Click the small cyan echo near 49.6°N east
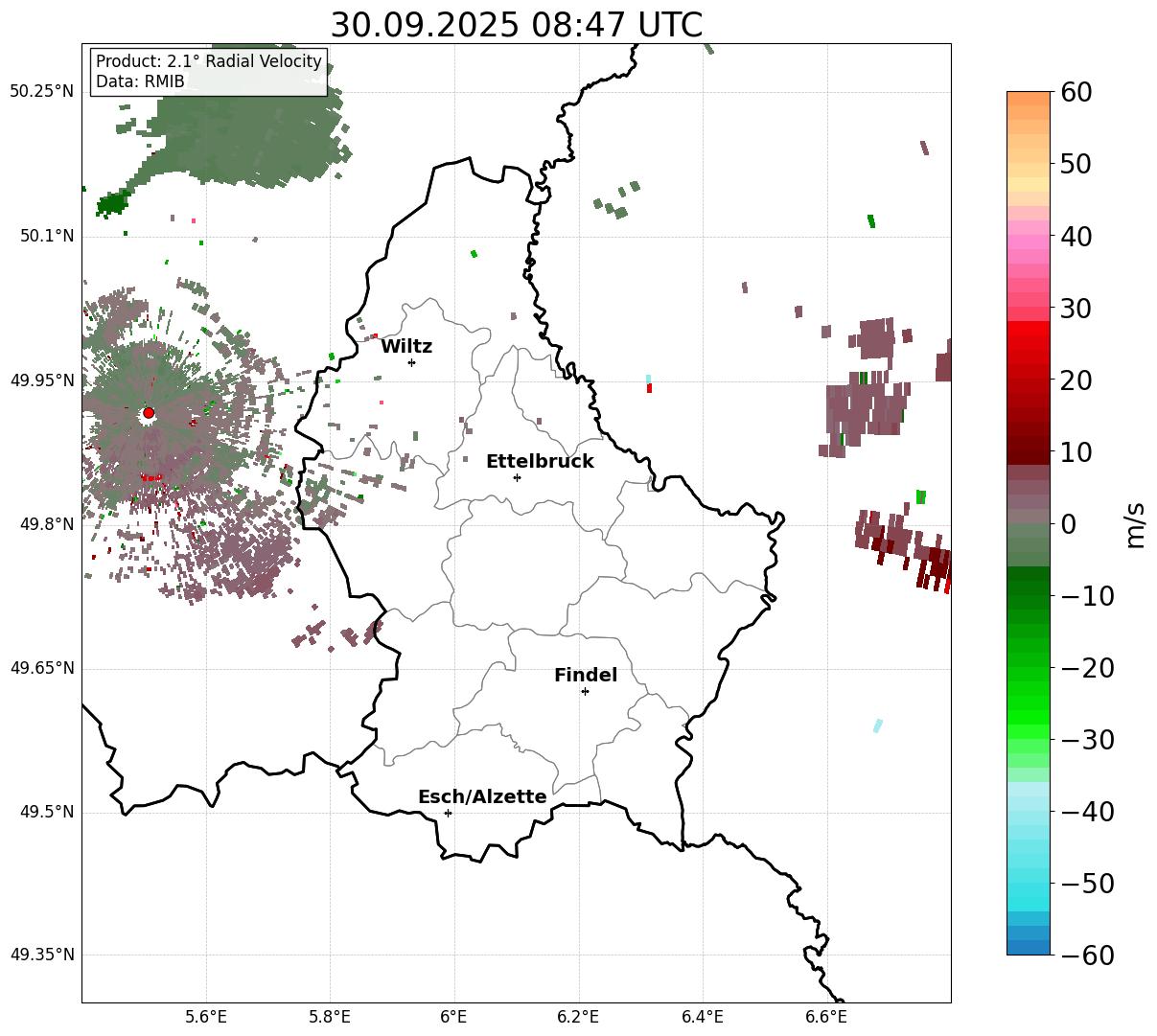Screen dimensions: 1157x1036 point(877,725)
